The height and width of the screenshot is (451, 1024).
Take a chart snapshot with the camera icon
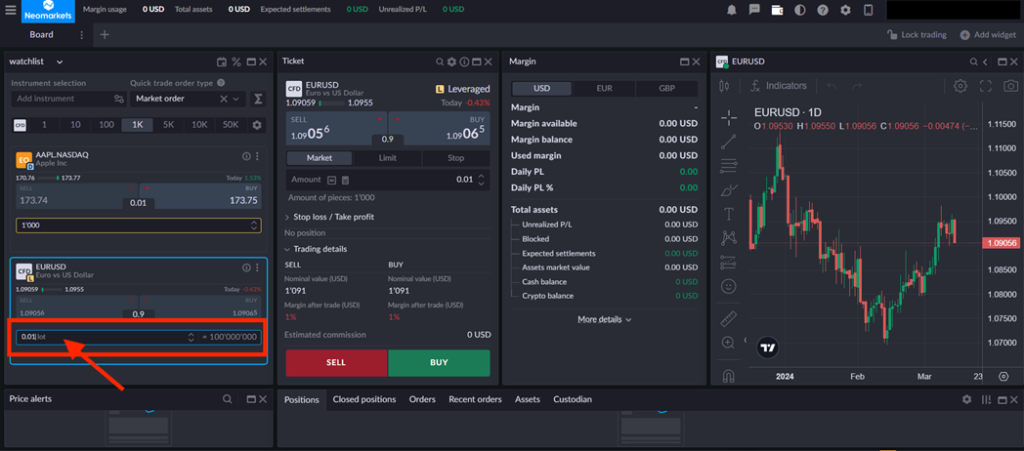coord(1009,86)
